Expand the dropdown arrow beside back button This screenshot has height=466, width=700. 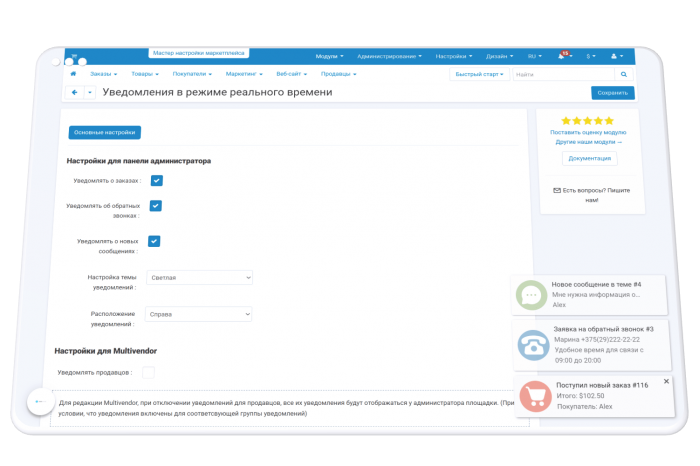90,92
